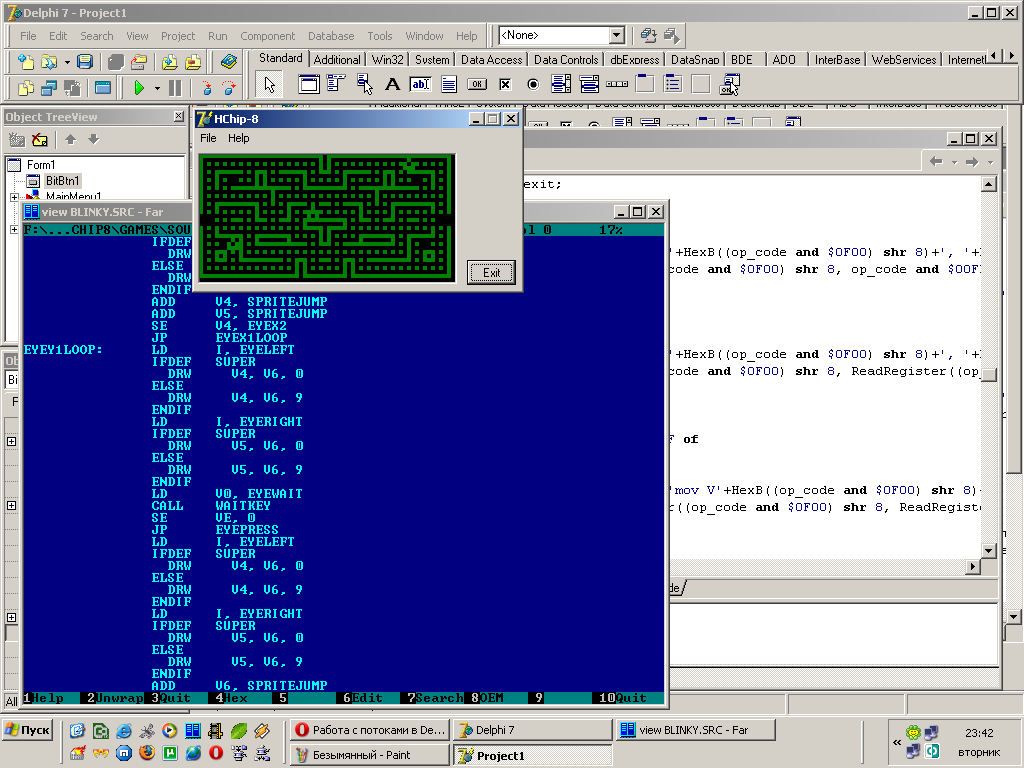Expand the MainMenu1 node in Object TreeView
This screenshot has height=768, width=1024.
tap(15, 197)
